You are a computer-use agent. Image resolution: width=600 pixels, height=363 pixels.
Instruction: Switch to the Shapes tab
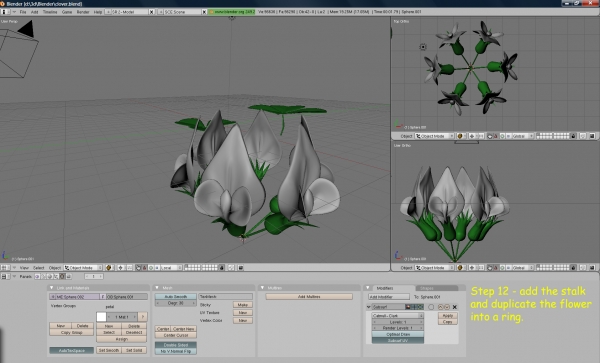[x=437, y=288]
